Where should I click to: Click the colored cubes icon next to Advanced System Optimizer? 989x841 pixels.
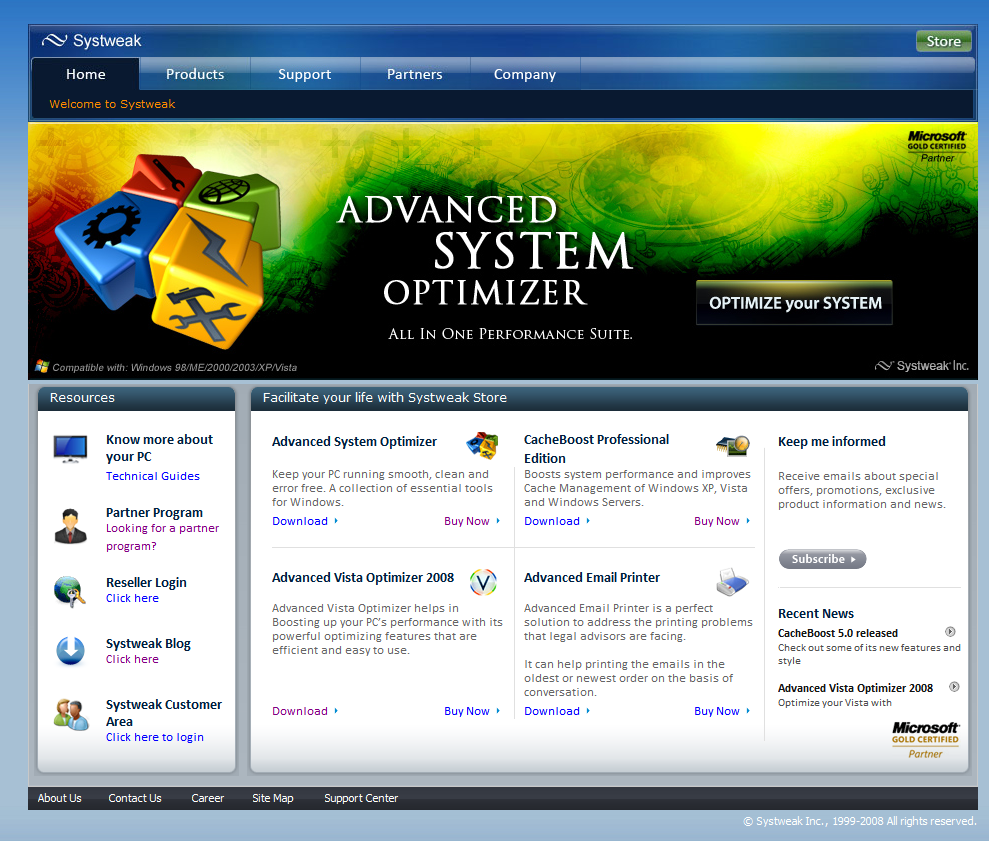pyautogui.click(x=483, y=445)
